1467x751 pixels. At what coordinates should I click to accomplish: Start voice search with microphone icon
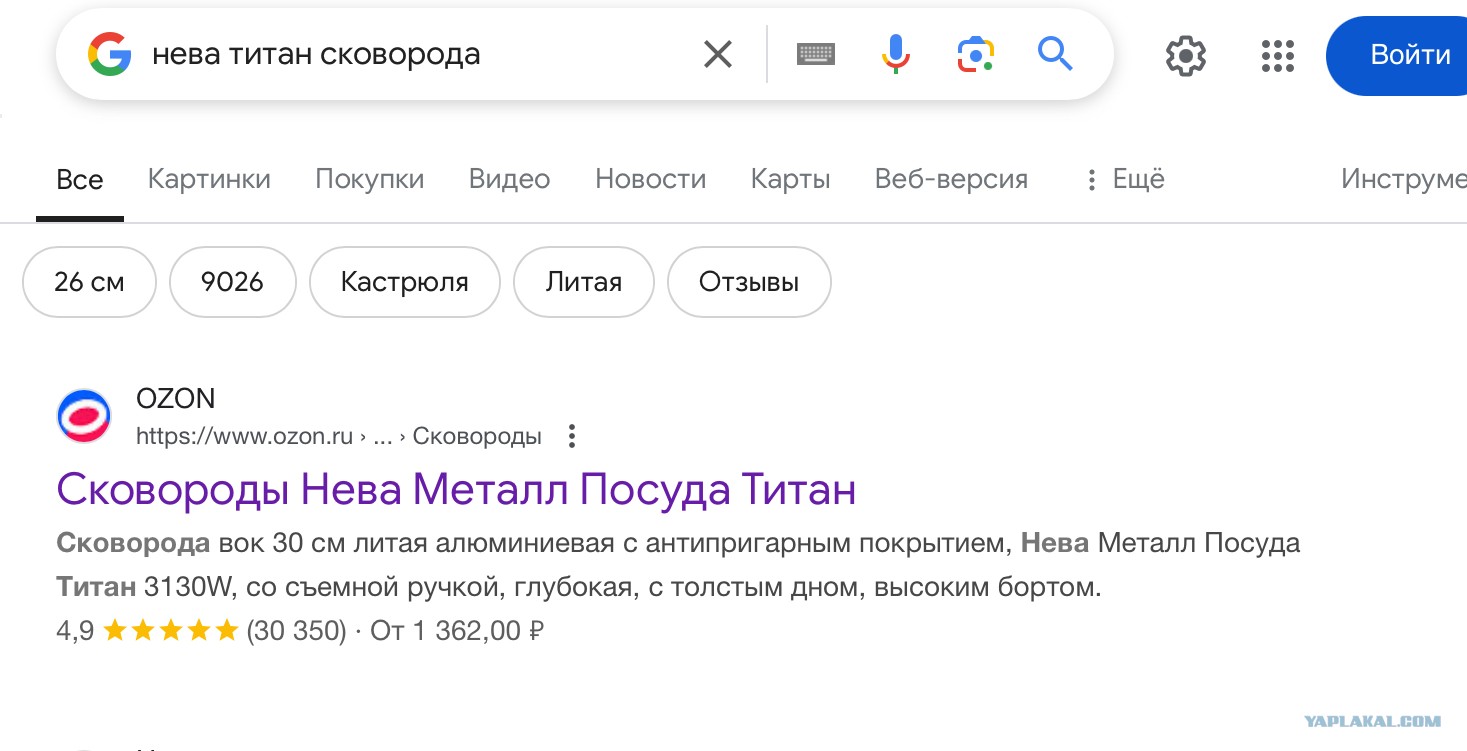pos(896,54)
